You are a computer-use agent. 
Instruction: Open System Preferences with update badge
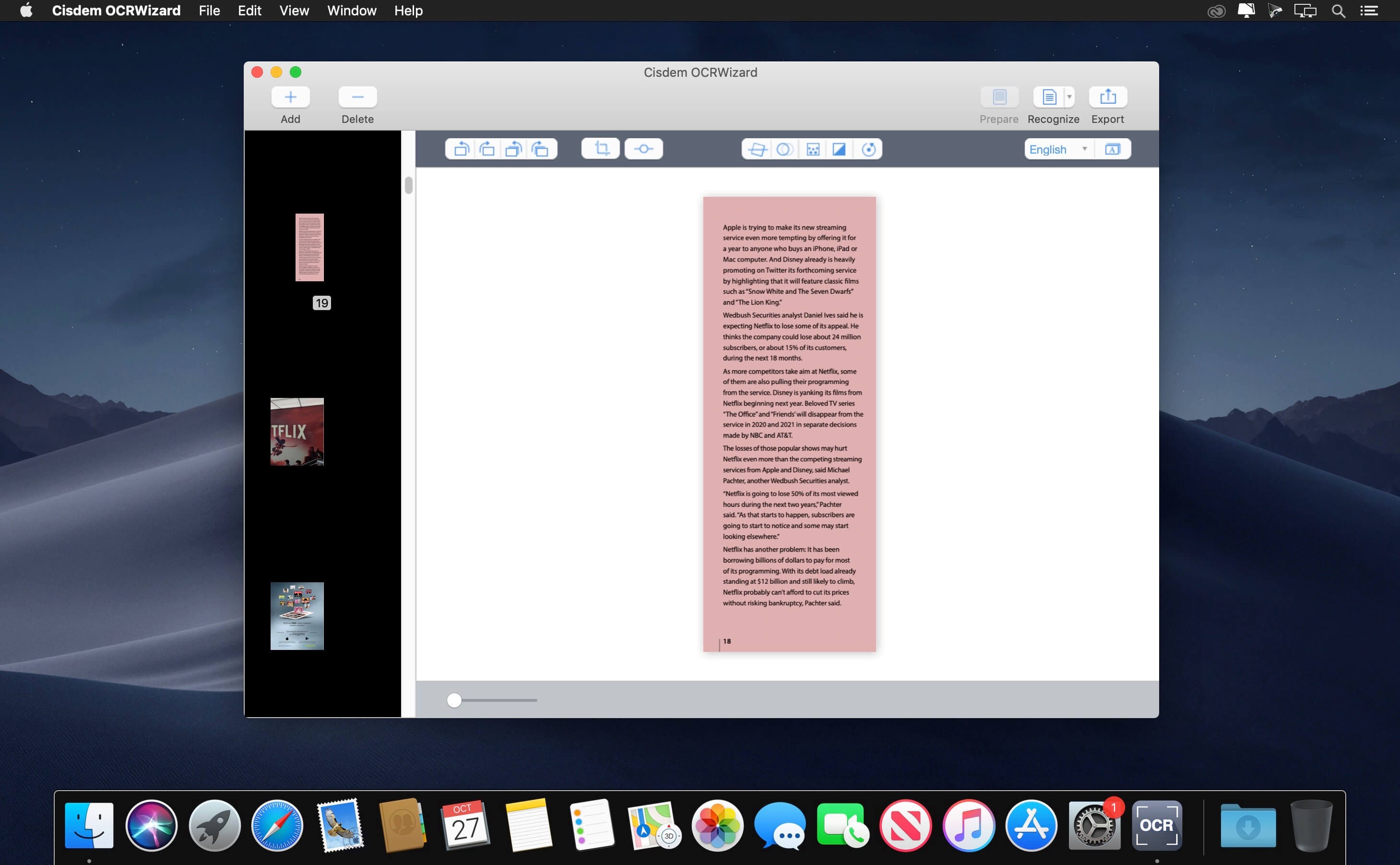(x=1095, y=824)
